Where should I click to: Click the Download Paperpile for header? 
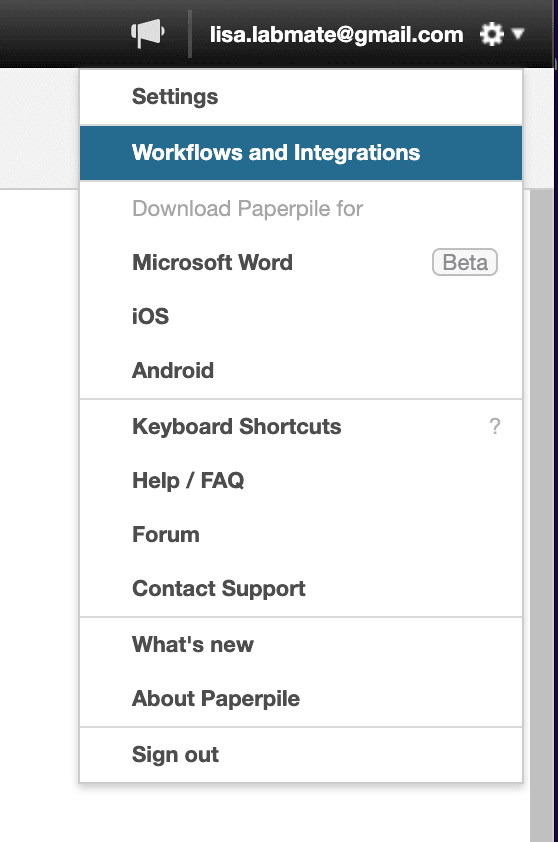click(248, 208)
